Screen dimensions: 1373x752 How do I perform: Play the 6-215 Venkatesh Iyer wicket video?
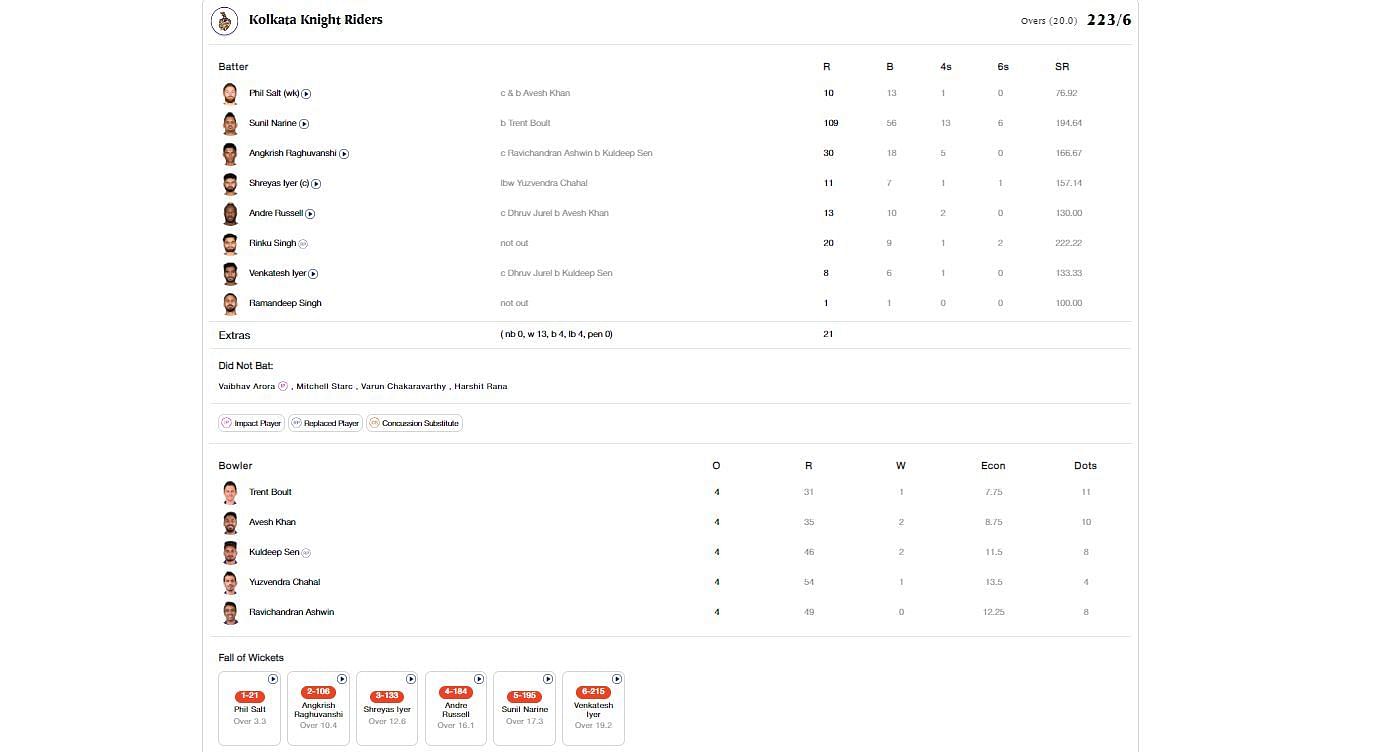[x=617, y=679]
